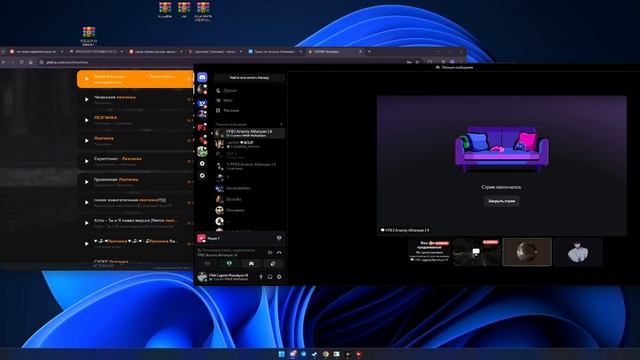The image size is (640, 360).
Task: Play the Чеченская лезгинка track
Action: click(x=86, y=99)
